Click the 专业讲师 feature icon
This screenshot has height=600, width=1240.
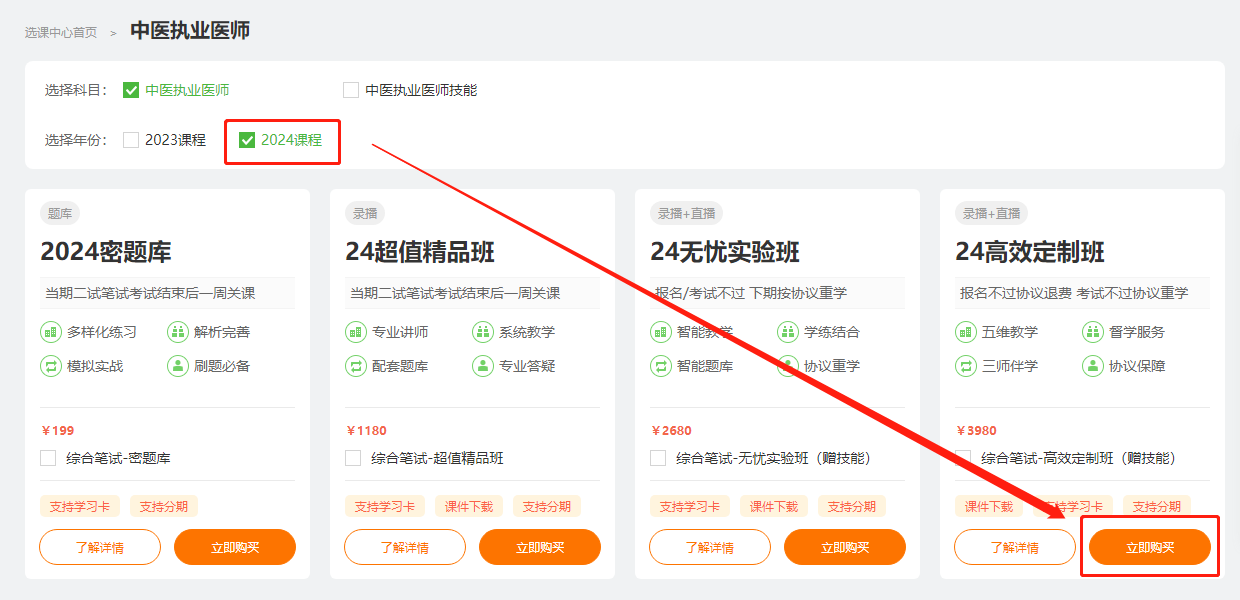(x=356, y=332)
